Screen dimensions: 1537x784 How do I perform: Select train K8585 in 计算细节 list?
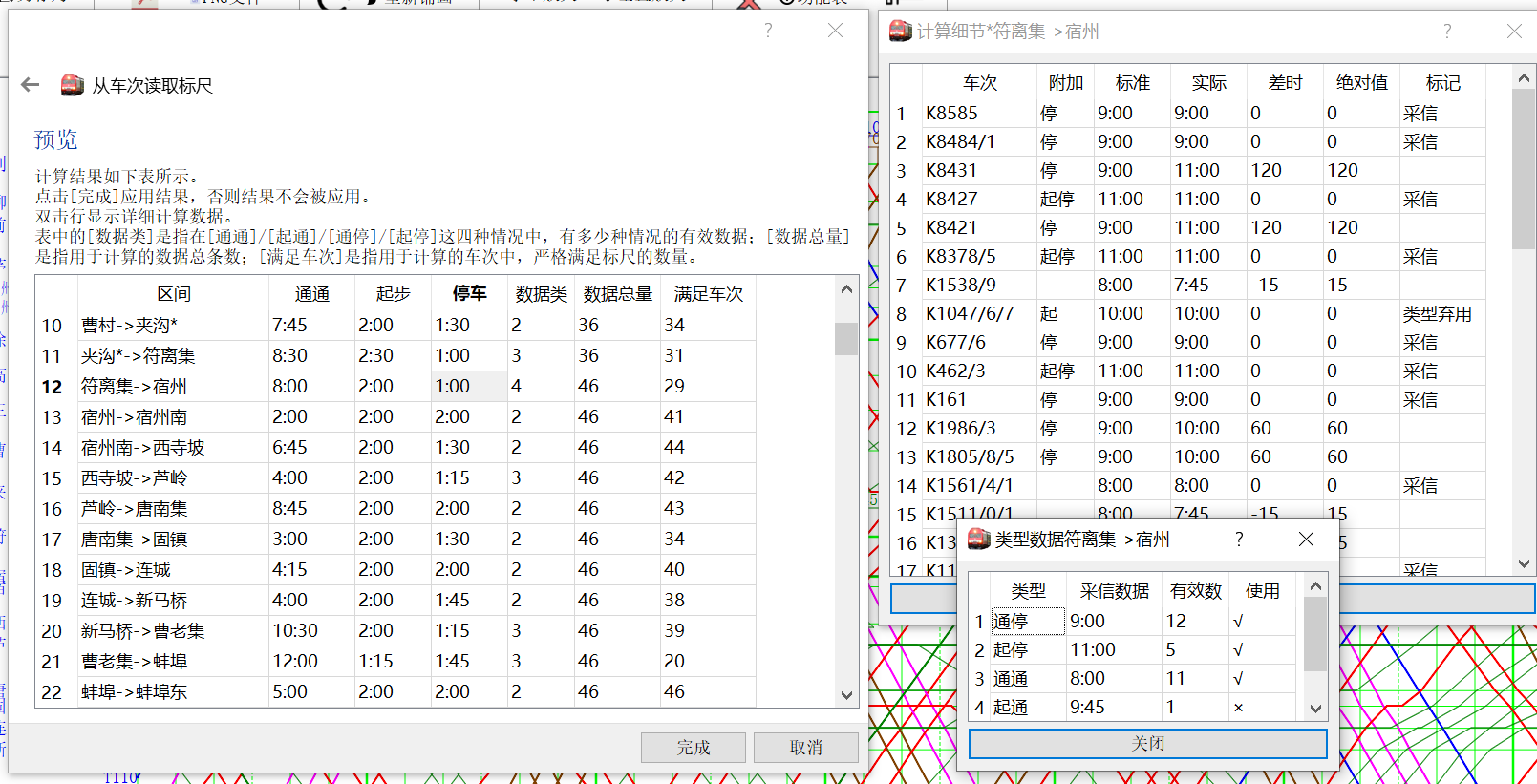(x=1189, y=113)
